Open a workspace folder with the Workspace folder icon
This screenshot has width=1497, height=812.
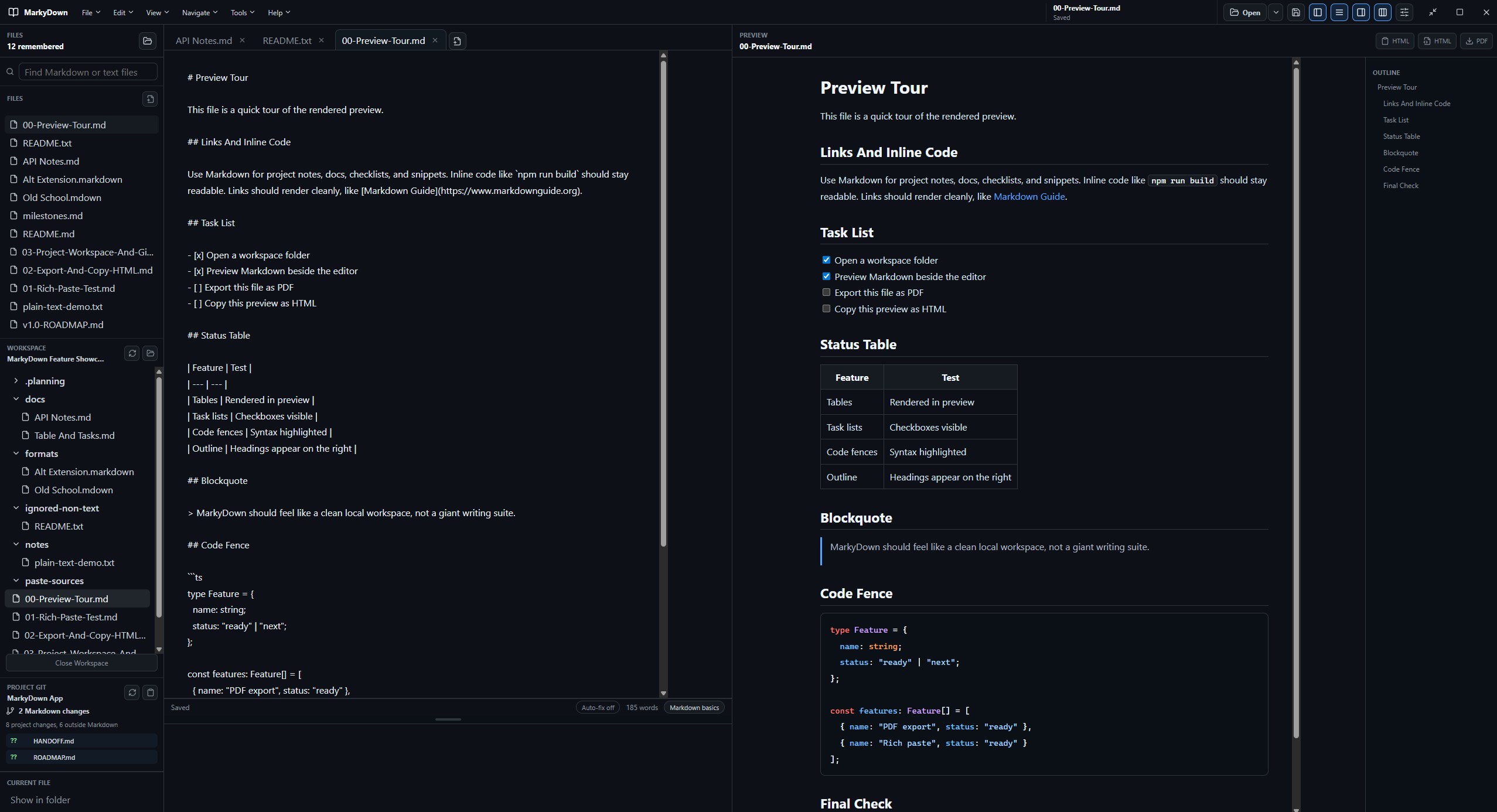coord(151,353)
